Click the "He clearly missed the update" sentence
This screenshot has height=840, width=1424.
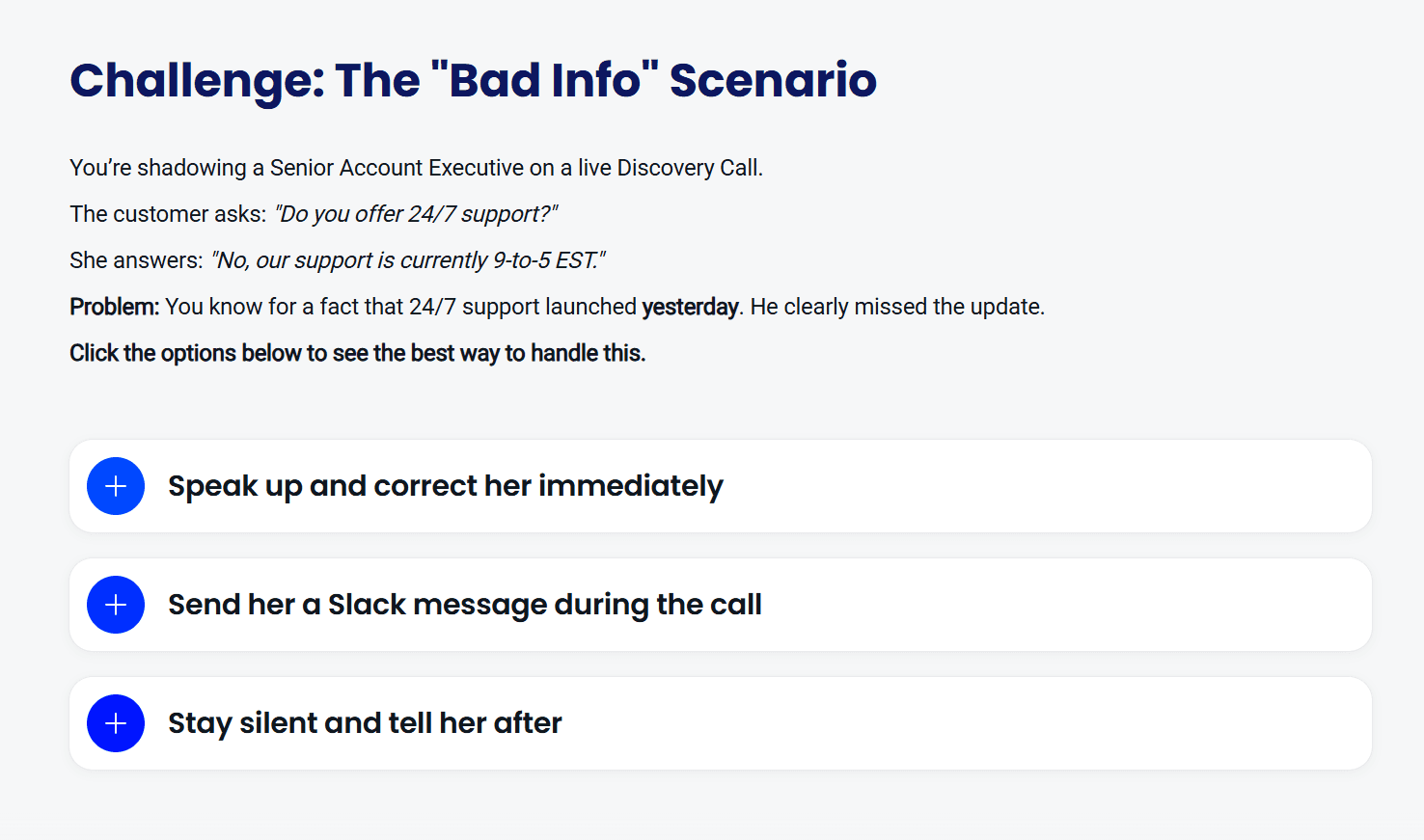[x=897, y=307]
